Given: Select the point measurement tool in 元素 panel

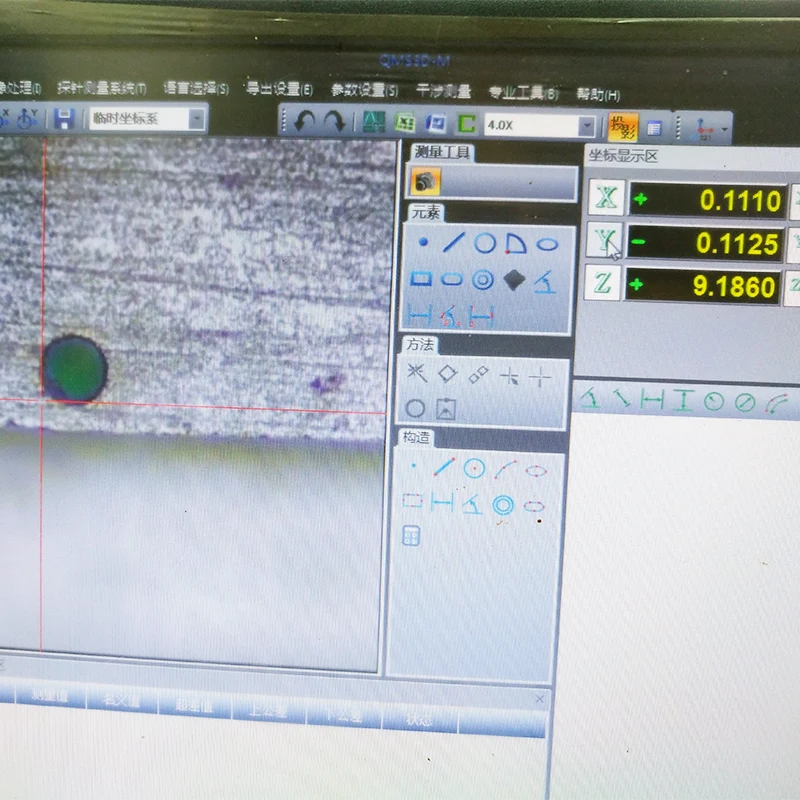Looking at the screenshot, I should [x=423, y=242].
